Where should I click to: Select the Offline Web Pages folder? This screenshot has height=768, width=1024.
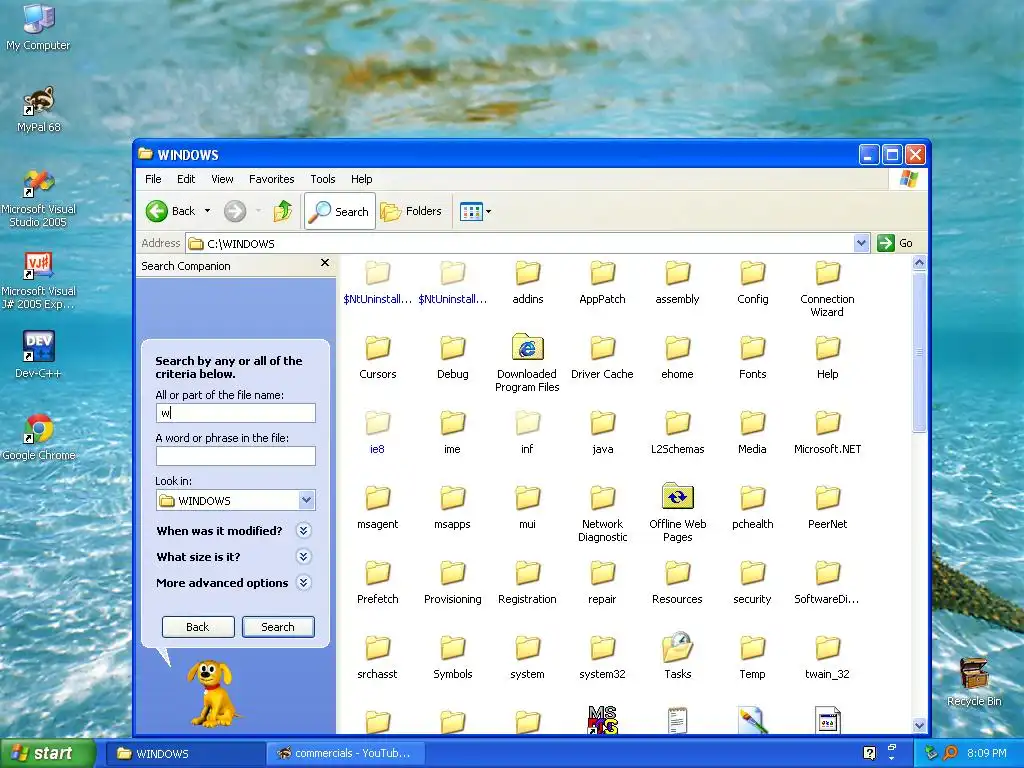[677, 513]
